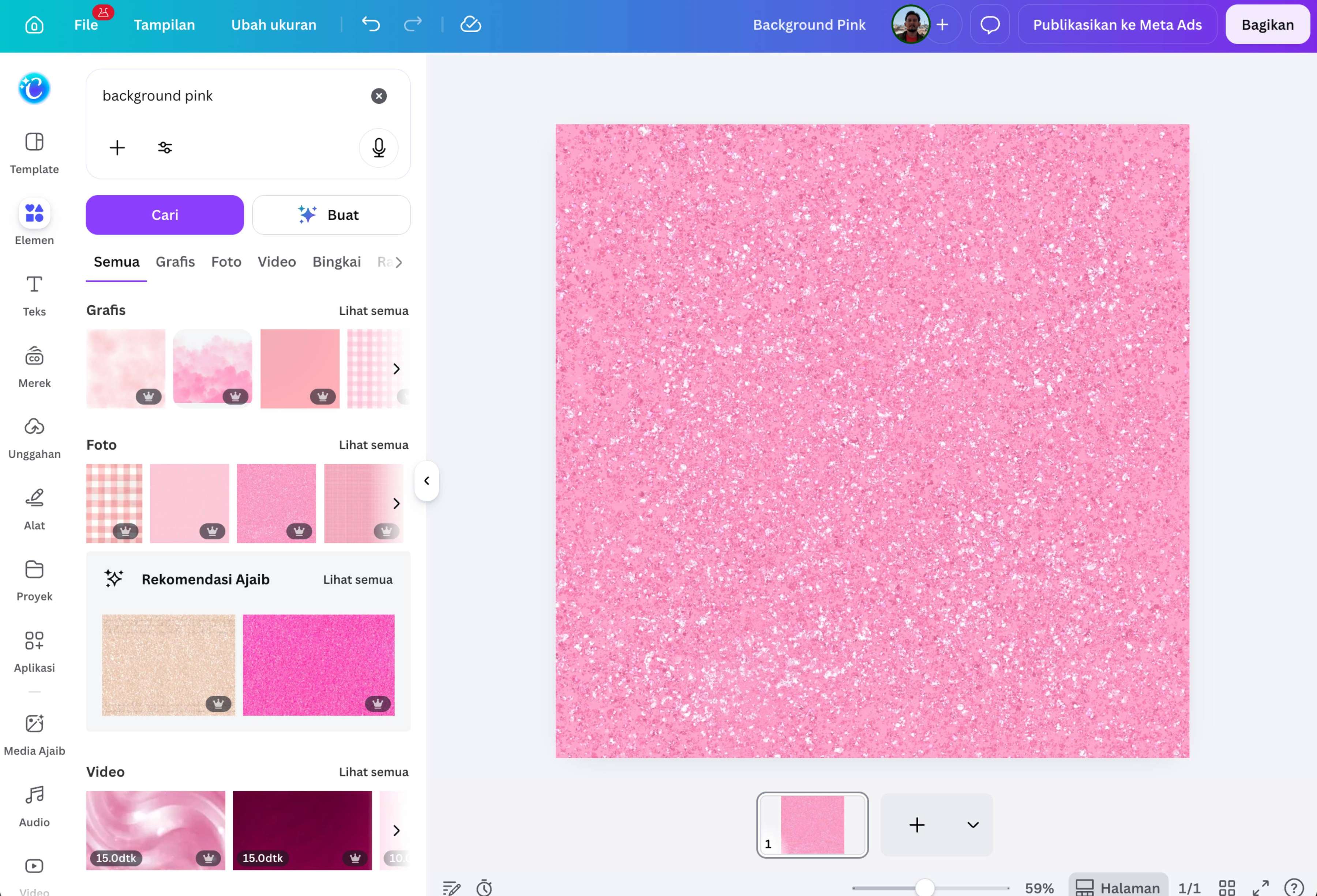Check cloud save status icon

[470, 25]
